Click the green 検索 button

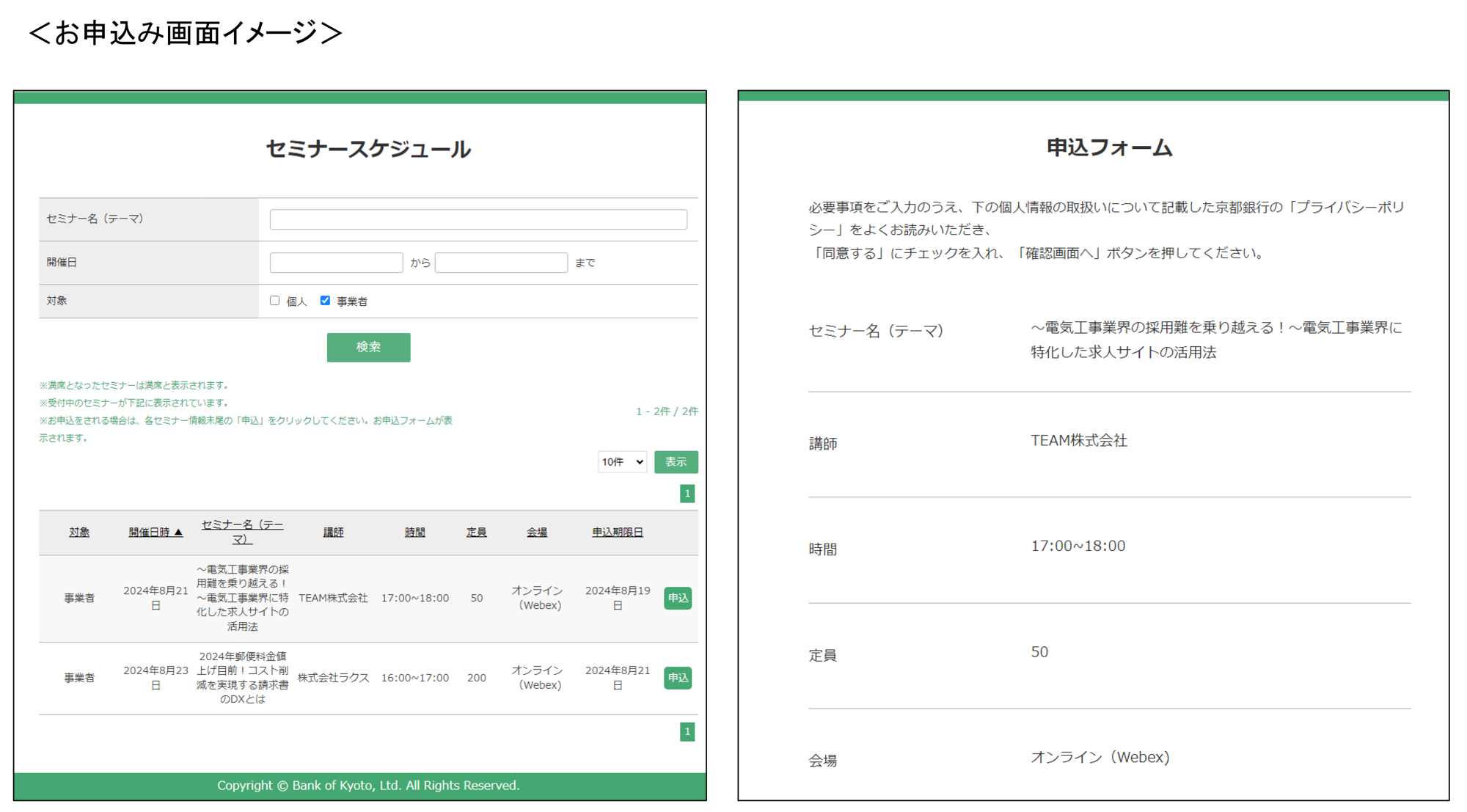tap(368, 347)
